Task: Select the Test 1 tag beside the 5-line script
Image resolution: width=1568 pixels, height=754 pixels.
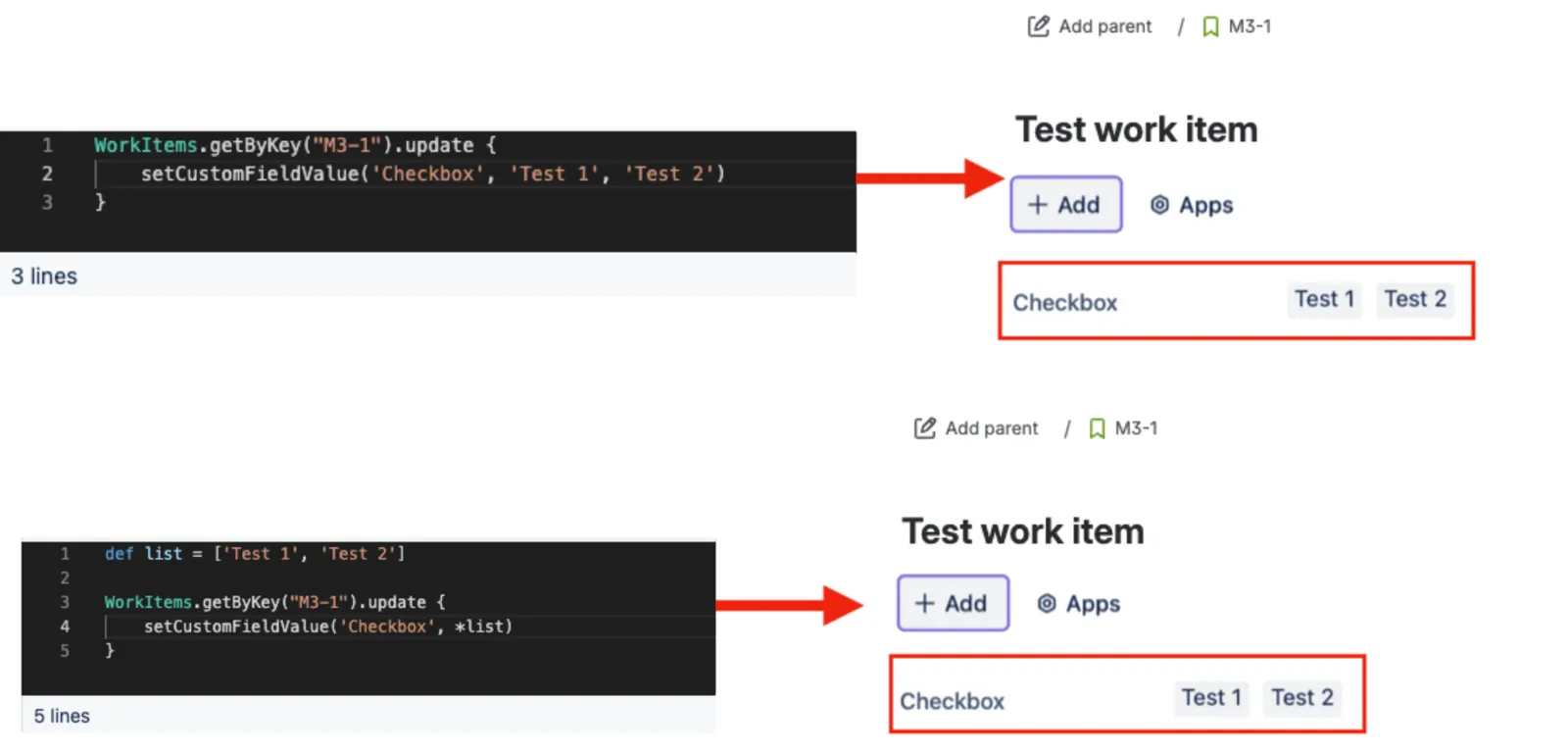Action: (1211, 698)
